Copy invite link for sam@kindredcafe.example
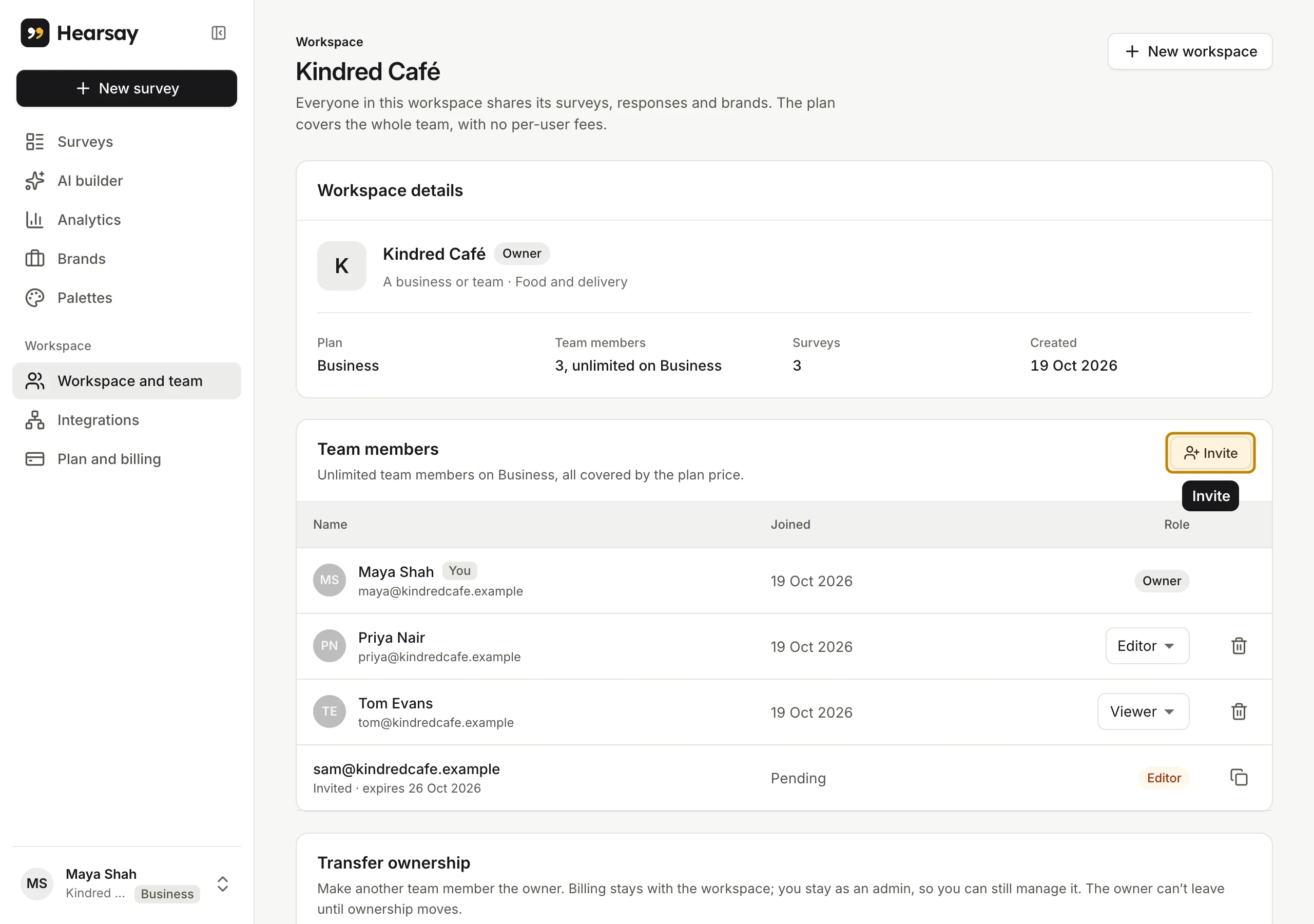 click(1239, 777)
